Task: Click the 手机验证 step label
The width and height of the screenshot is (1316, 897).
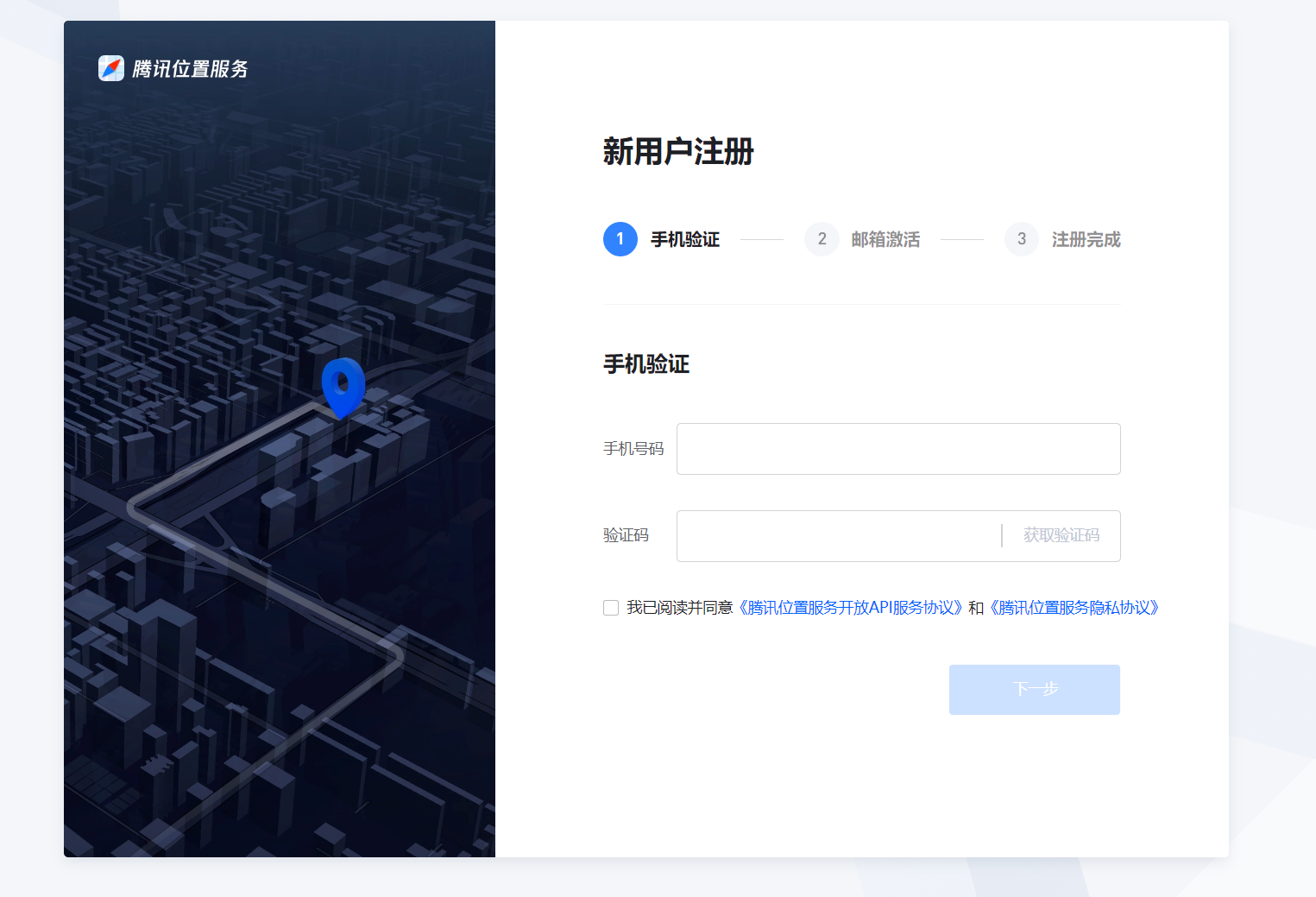Action: [x=685, y=239]
